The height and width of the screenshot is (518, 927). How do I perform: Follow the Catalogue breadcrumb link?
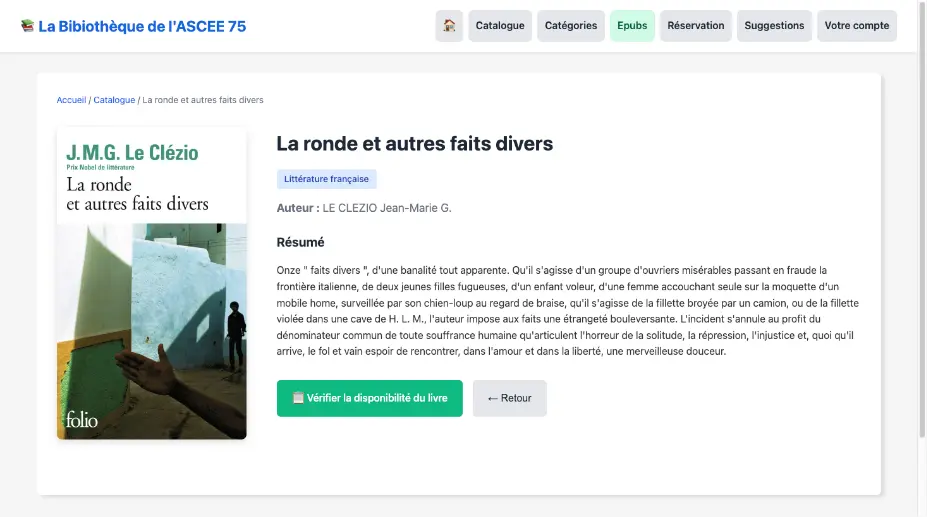point(114,100)
